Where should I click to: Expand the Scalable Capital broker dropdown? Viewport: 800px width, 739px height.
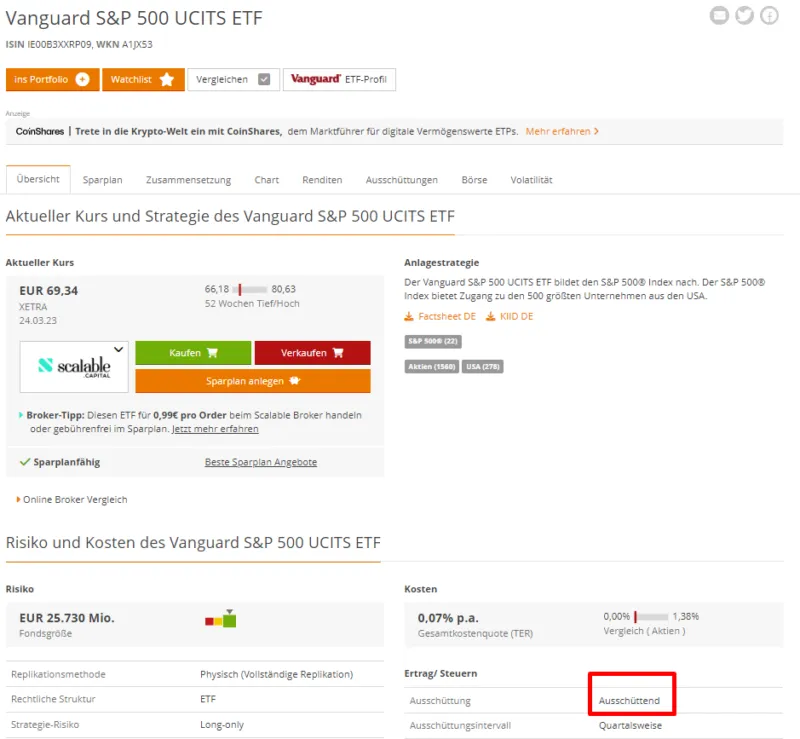[x=119, y=350]
